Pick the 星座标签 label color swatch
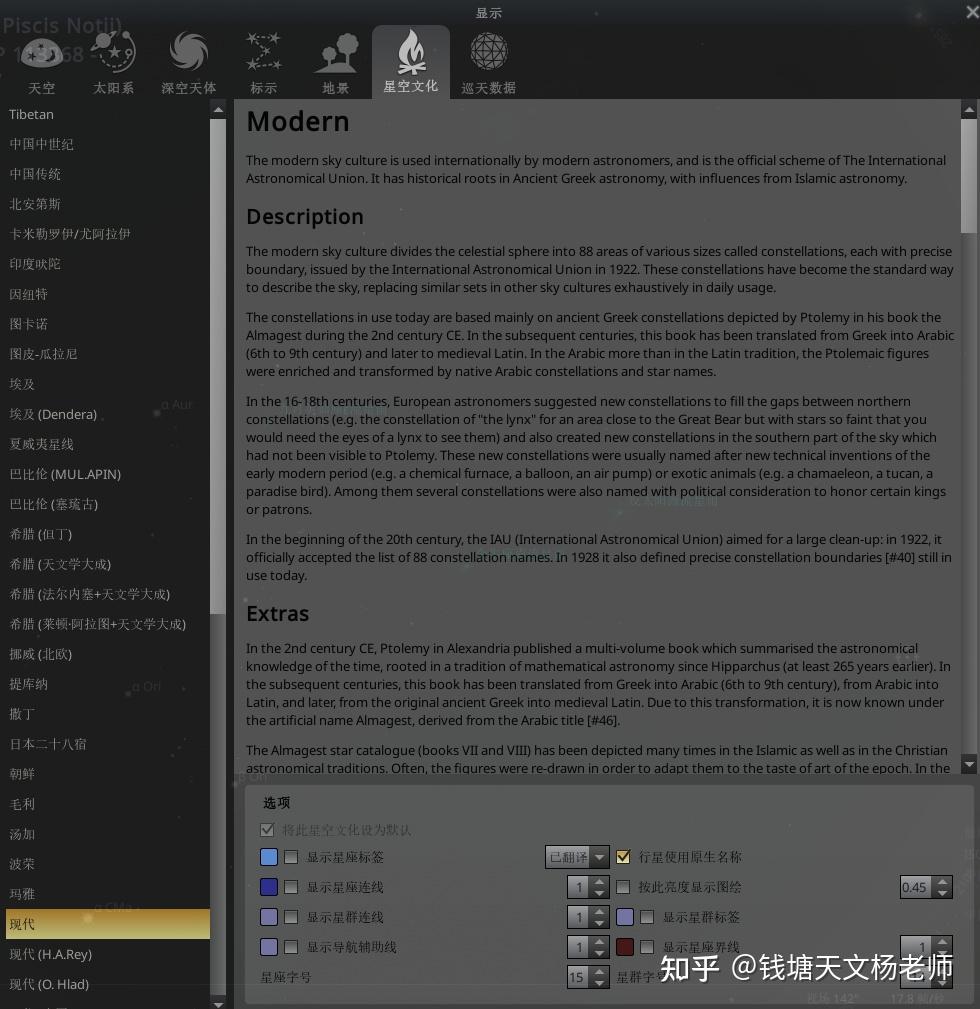 [x=269, y=857]
